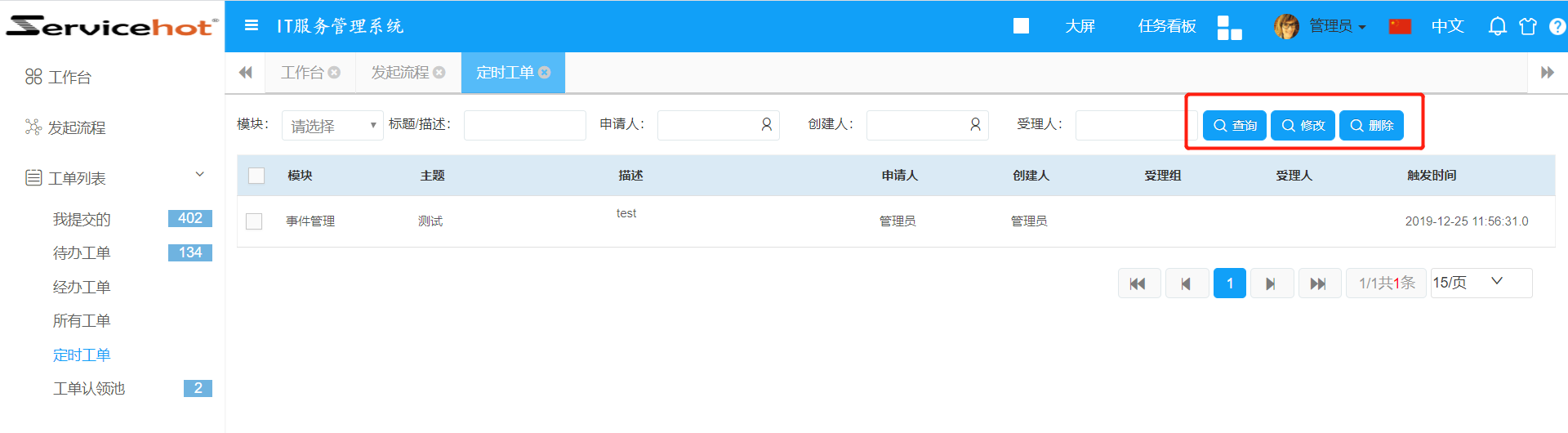Open the 模块 请选择 dropdown

(332, 126)
